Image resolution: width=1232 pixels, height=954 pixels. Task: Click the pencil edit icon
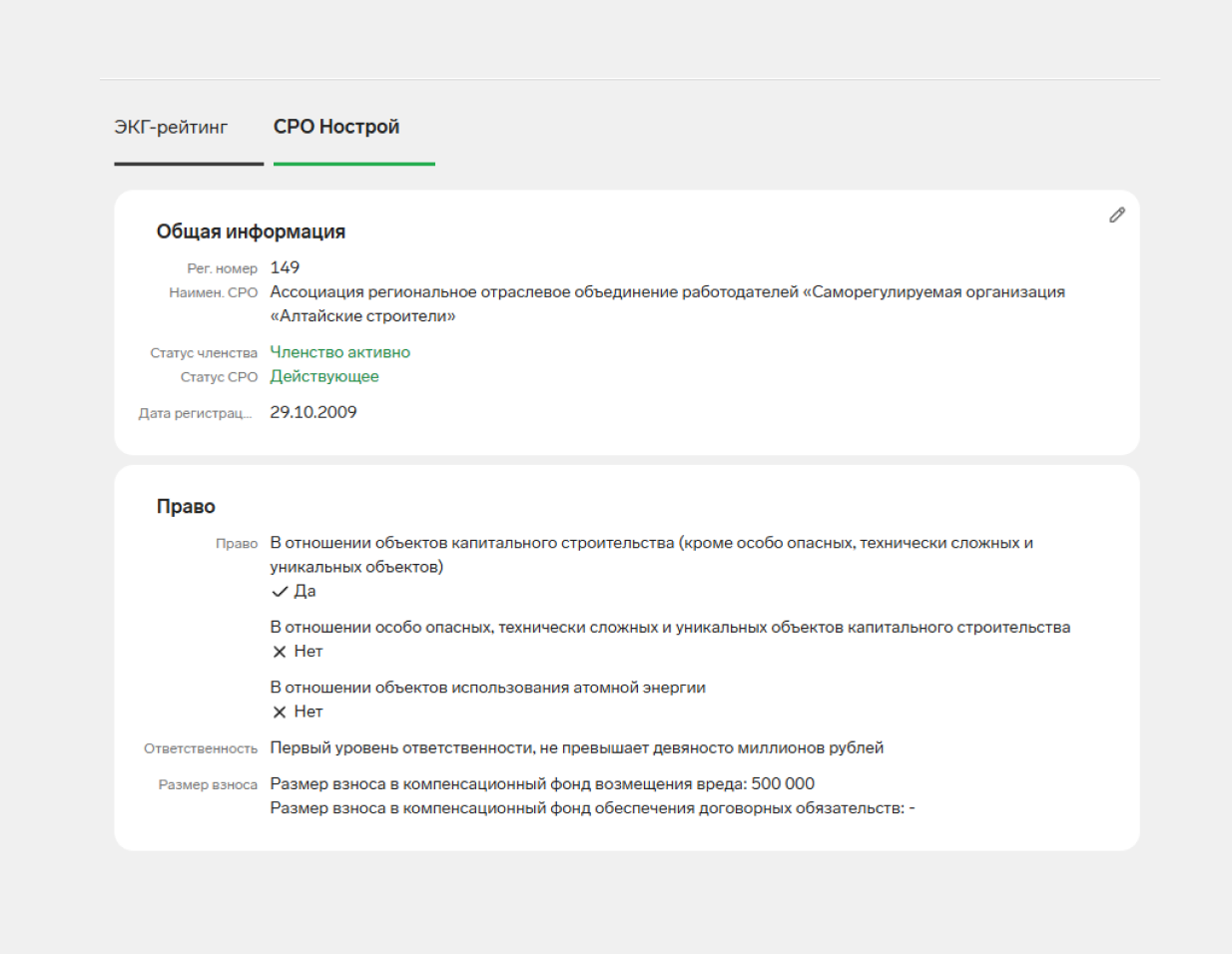(1117, 216)
